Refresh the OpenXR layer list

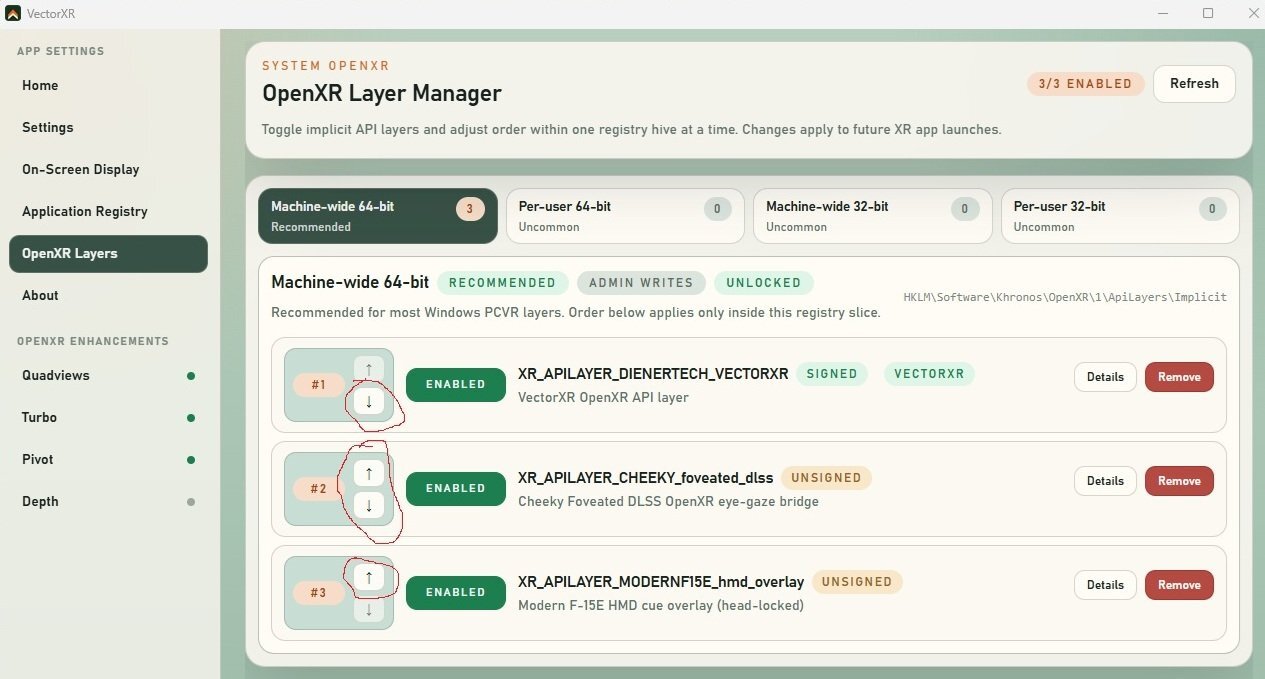(x=1194, y=84)
